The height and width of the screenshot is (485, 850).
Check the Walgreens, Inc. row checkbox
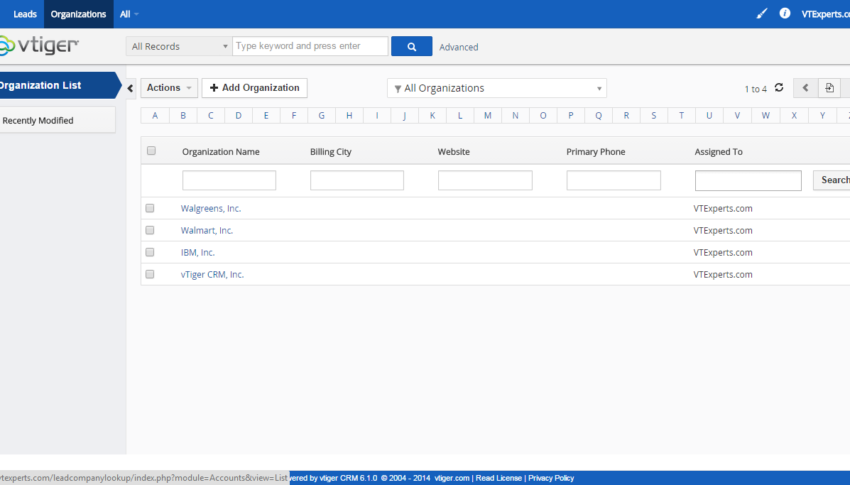pos(150,208)
